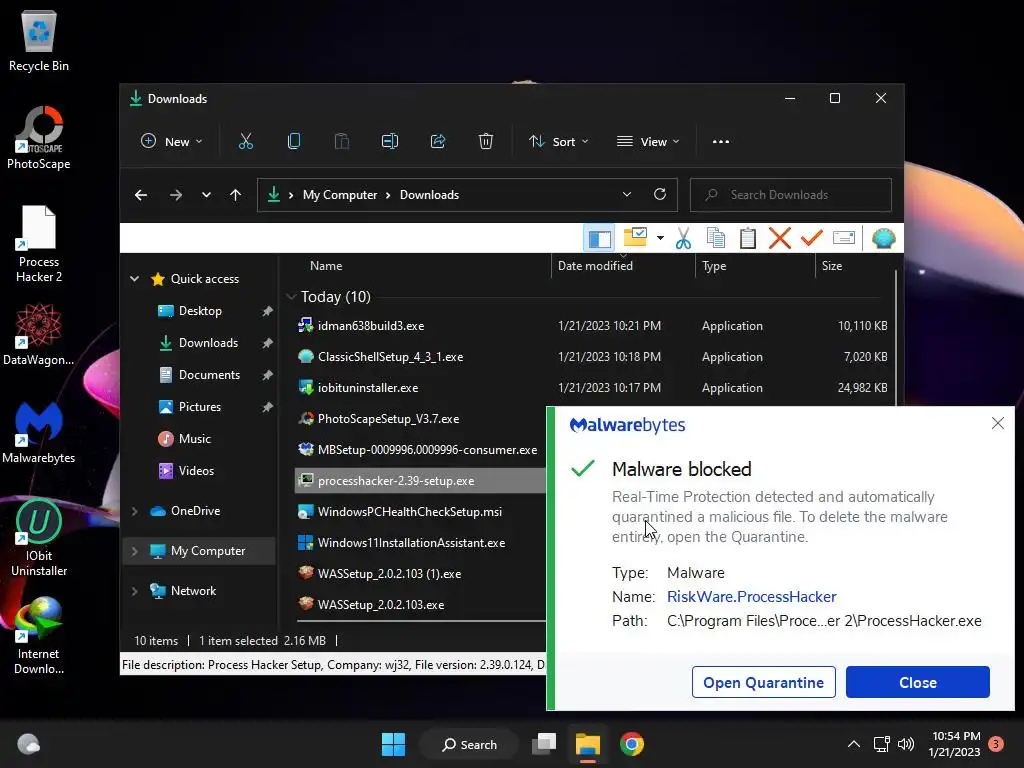Image resolution: width=1024 pixels, height=768 pixels.
Task: Click the Size column header
Action: 831,266
